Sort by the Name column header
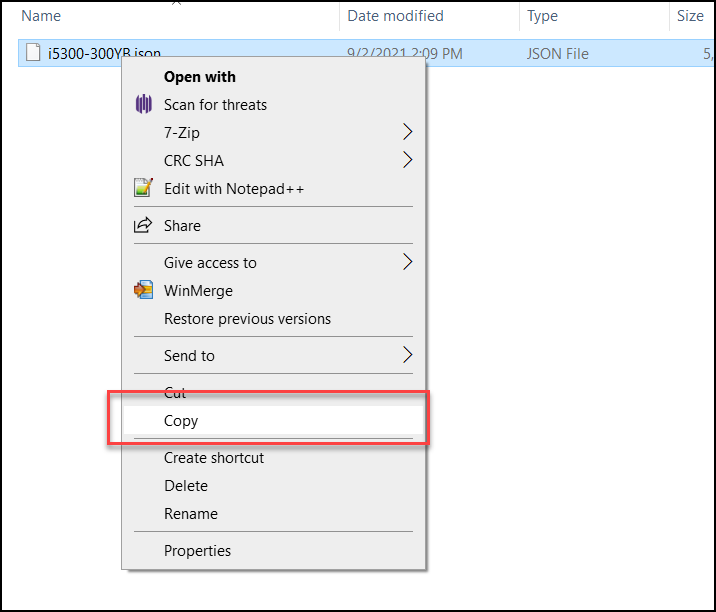Image resolution: width=716 pixels, height=612 pixels. (x=41, y=16)
